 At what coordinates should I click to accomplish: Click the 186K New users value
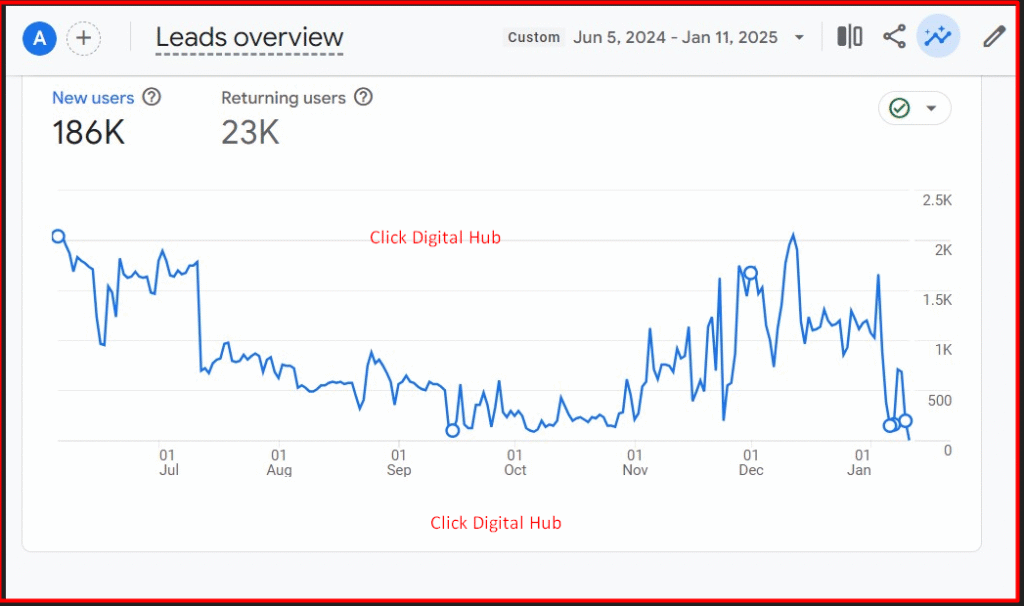tap(89, 132)
